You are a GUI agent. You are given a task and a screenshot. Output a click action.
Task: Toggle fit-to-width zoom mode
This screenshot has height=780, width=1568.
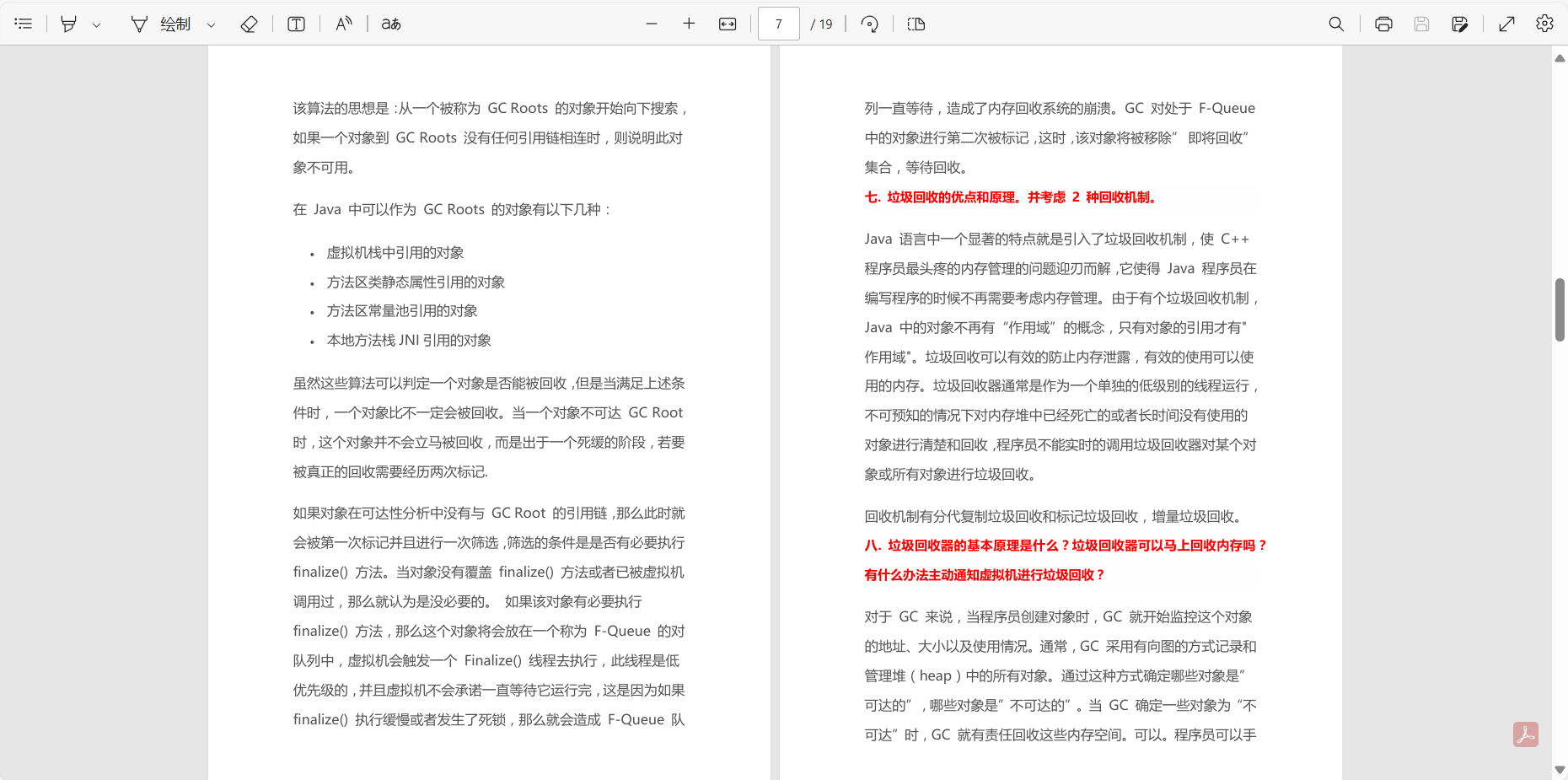click(727, 24)
